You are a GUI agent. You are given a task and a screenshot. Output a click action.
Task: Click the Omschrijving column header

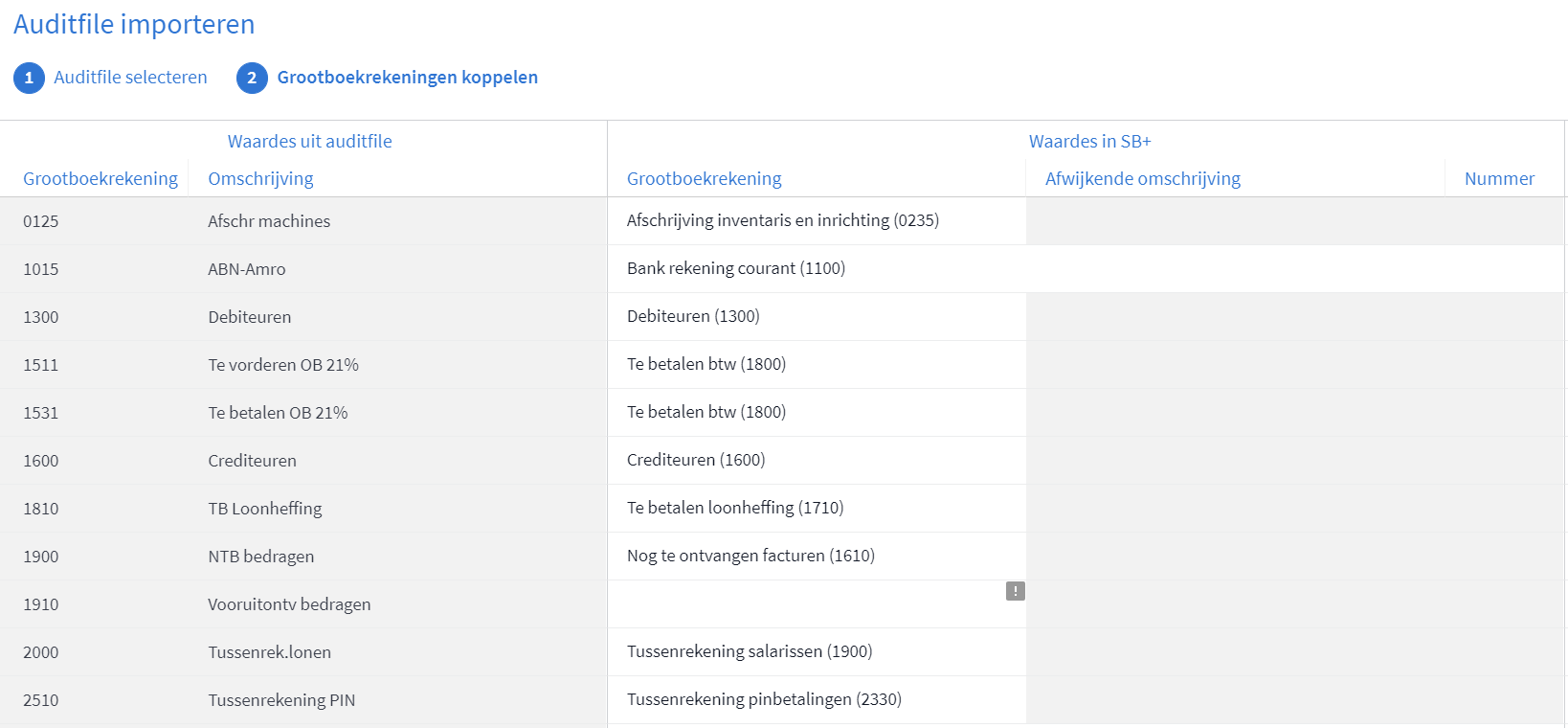[x=260, y=178]
